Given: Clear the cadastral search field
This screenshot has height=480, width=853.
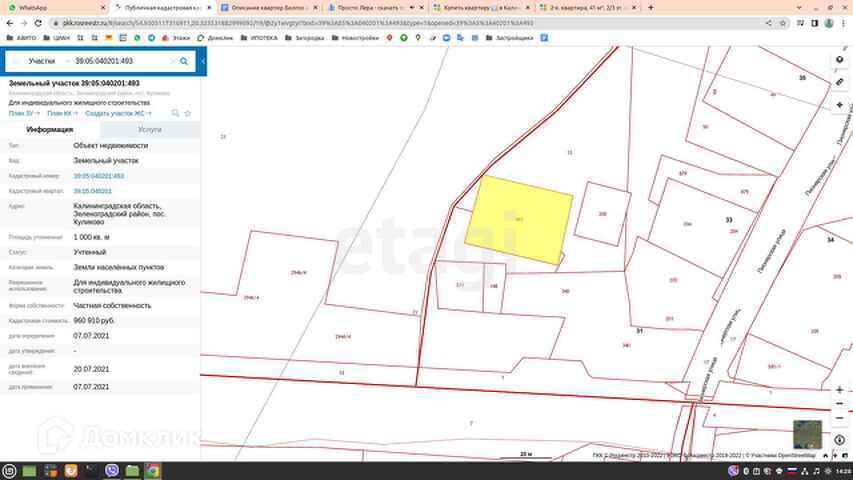Looking at the screenshot, I should [x=173, y=61].
